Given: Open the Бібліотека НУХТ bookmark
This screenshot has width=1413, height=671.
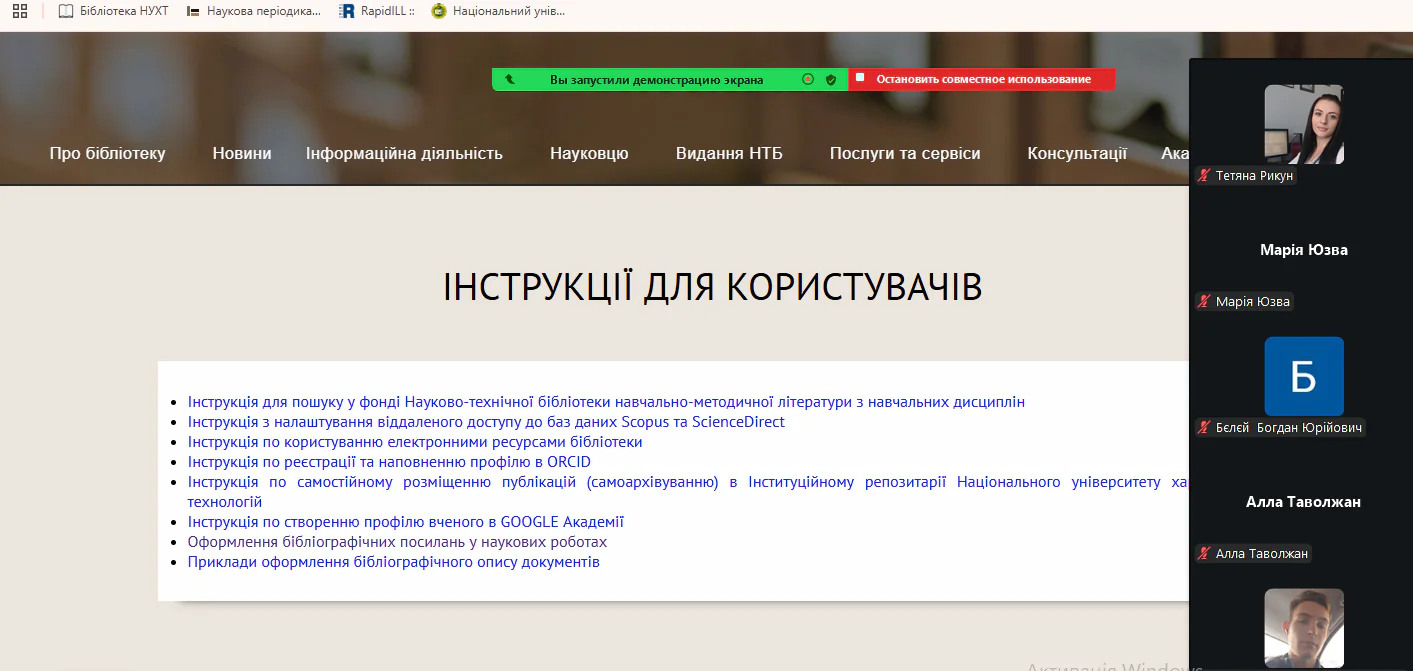Looking at the screenshot, I should pyautogui.click(x=114, y=11).
